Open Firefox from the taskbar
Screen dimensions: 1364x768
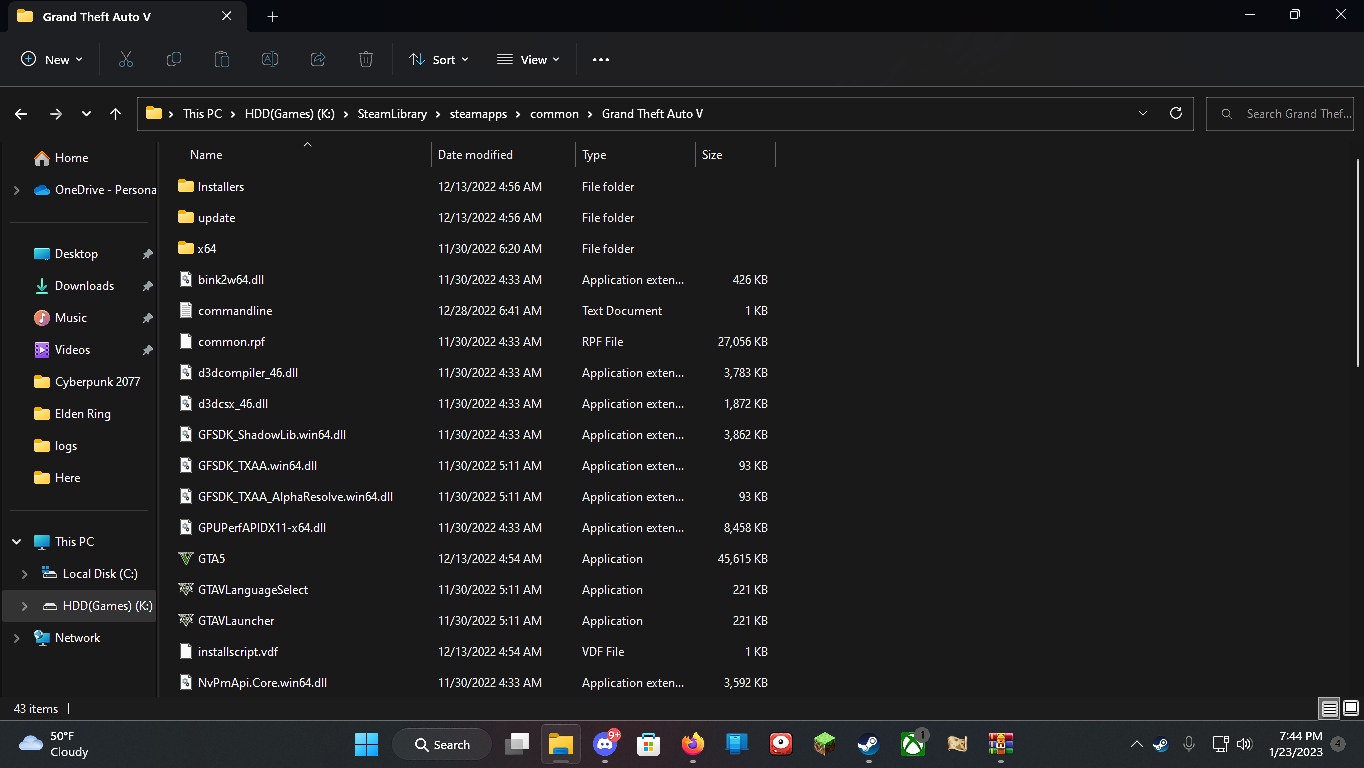693,744
